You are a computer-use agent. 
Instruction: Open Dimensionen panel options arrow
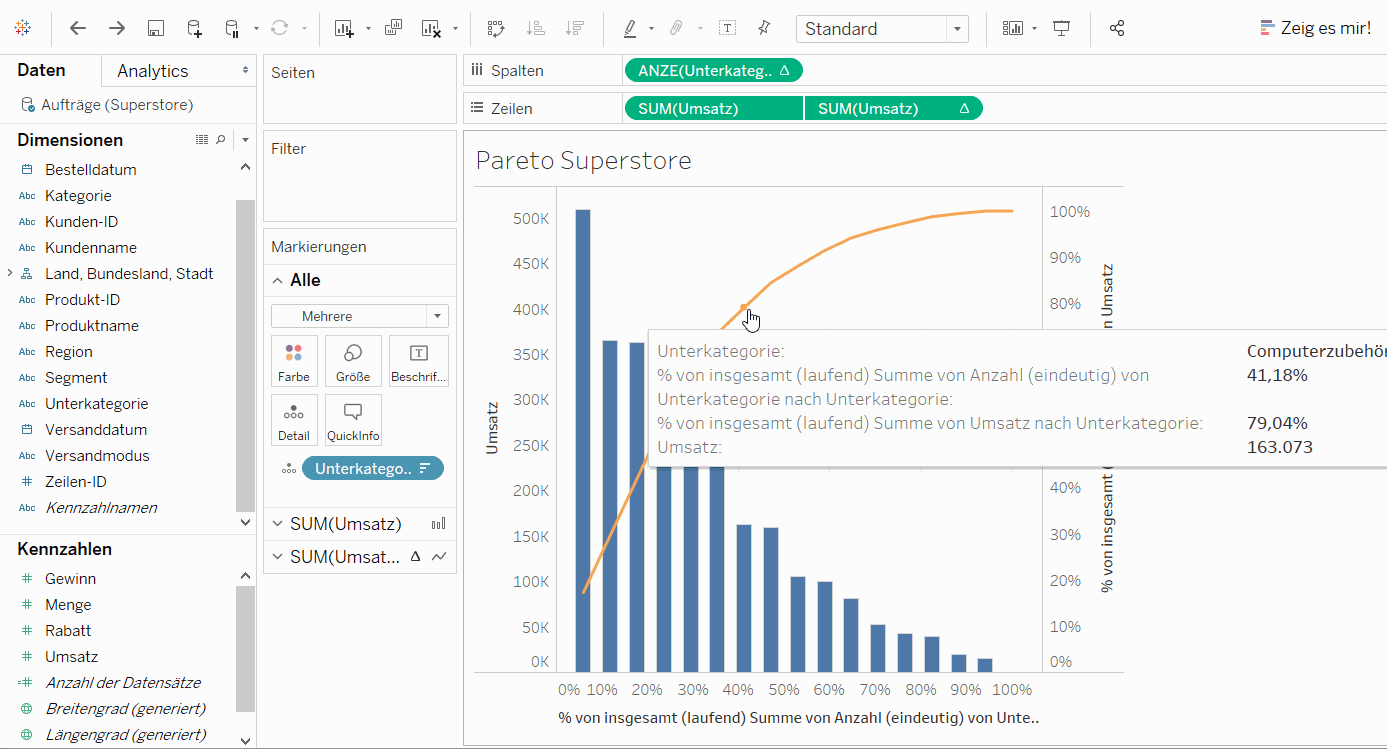[x=245, y=140]
